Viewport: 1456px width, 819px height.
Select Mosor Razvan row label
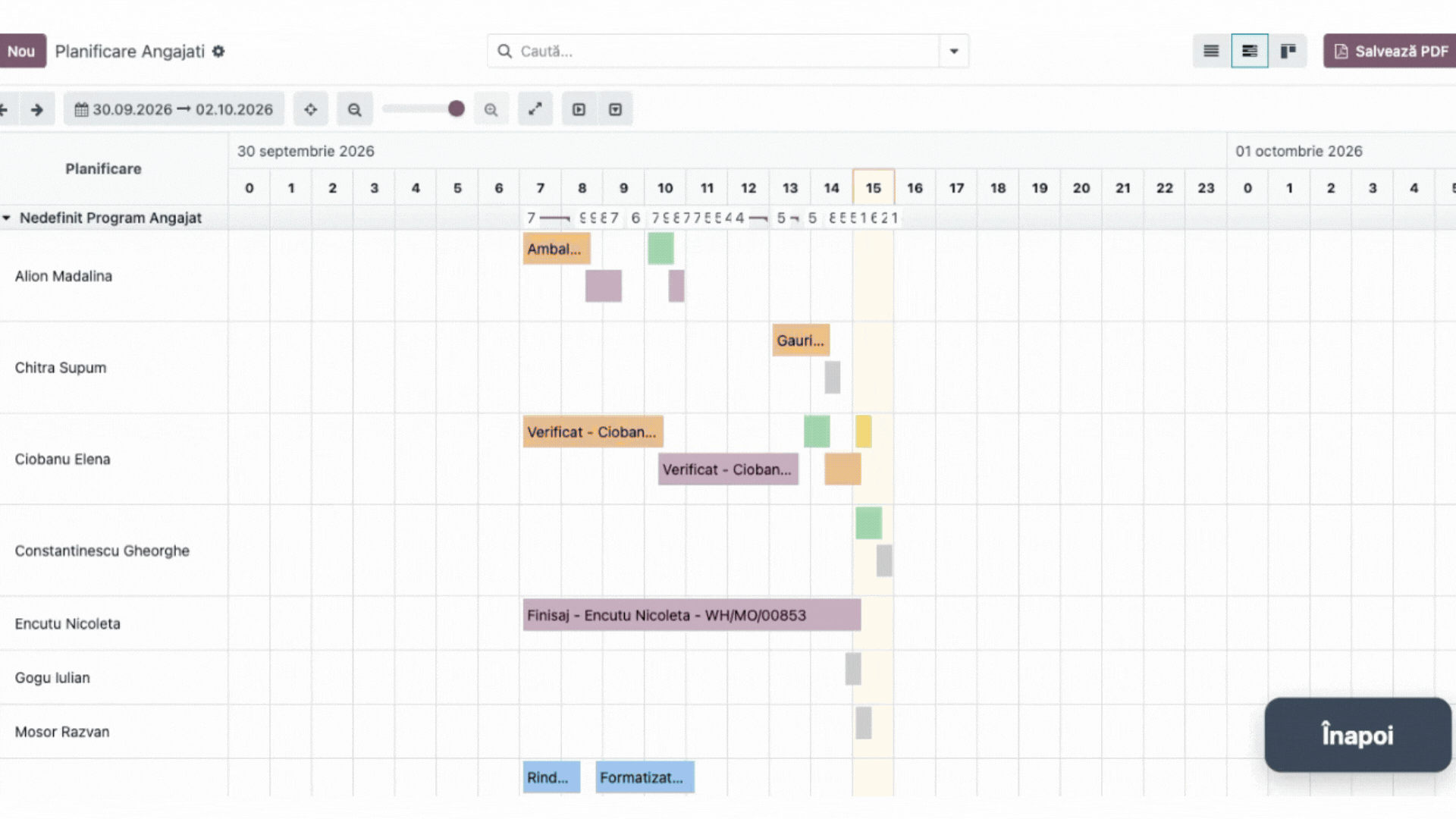pyautogui.click(x=62, y=732)
